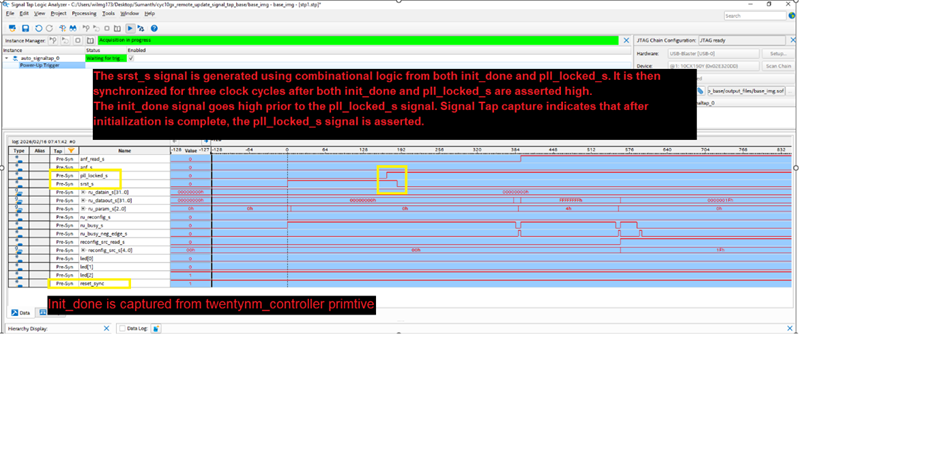
Task: Open the Edit menu
Action: click(24, 13)
